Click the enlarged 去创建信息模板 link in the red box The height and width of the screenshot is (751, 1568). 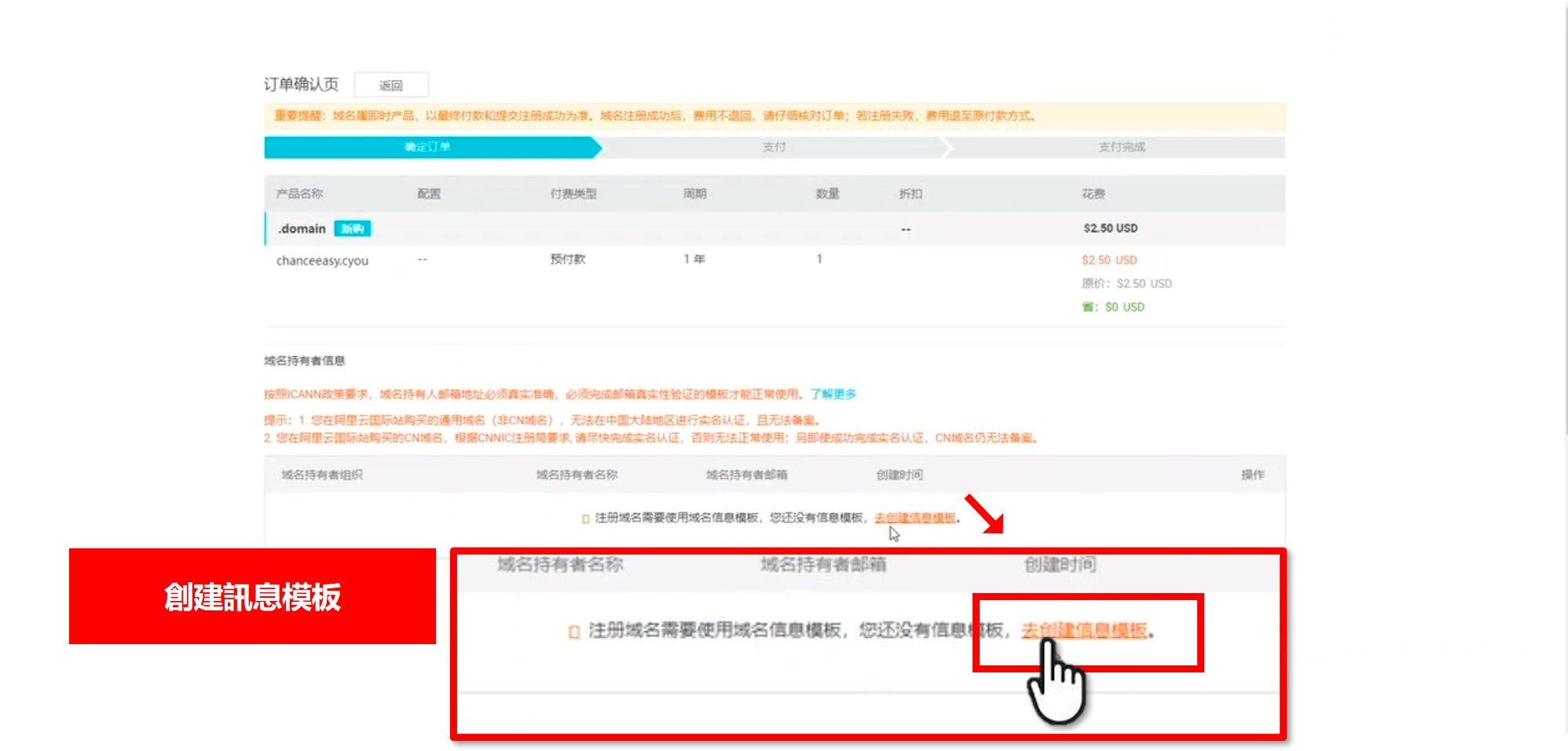pyautogui.click(x=1084, y=630)
